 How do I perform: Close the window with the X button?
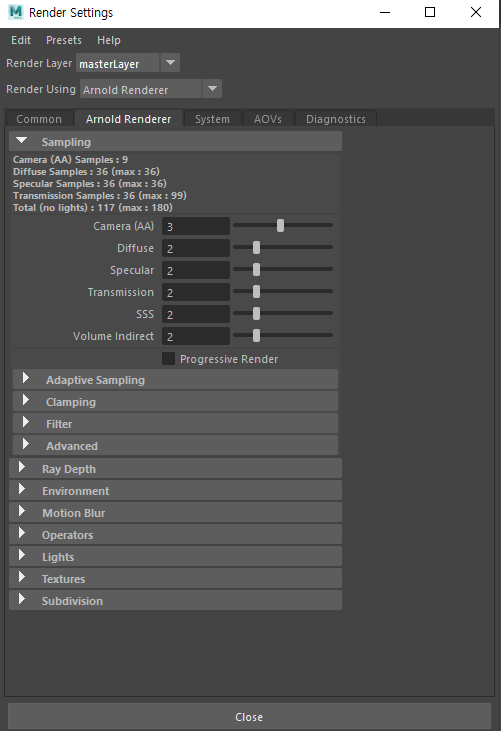point(476,12)
